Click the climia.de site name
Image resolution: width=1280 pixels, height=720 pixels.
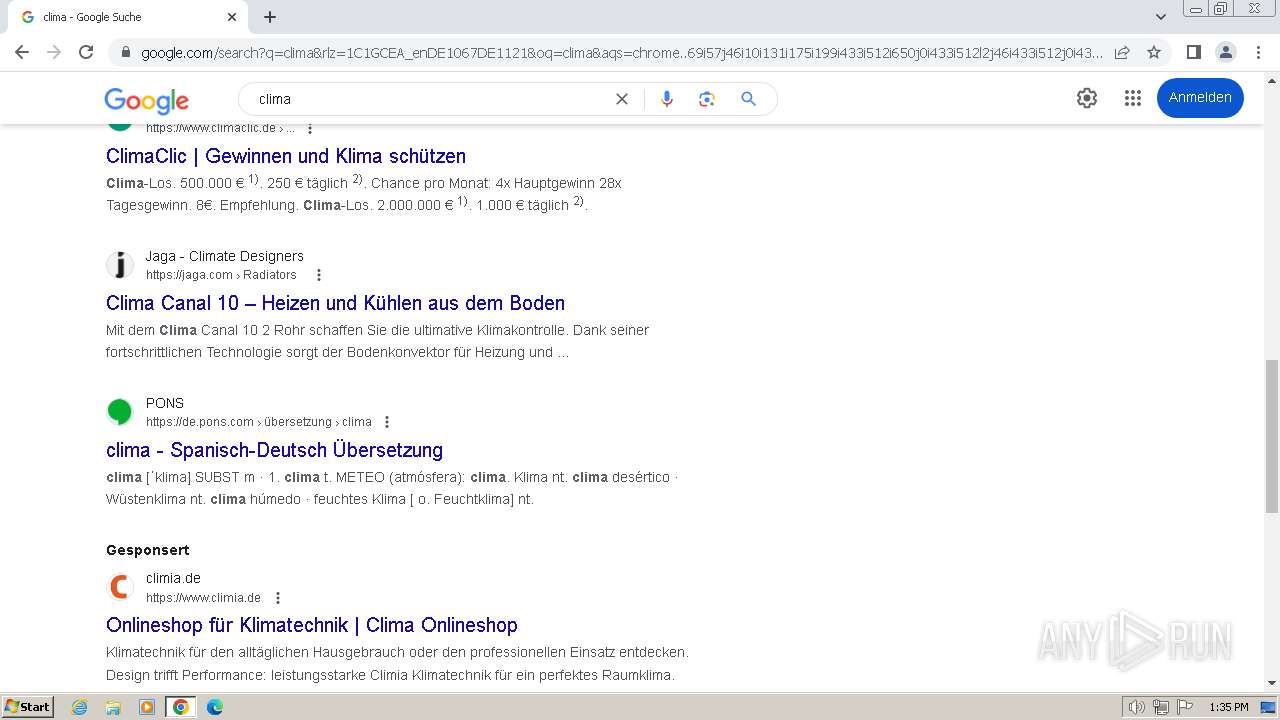173,578
